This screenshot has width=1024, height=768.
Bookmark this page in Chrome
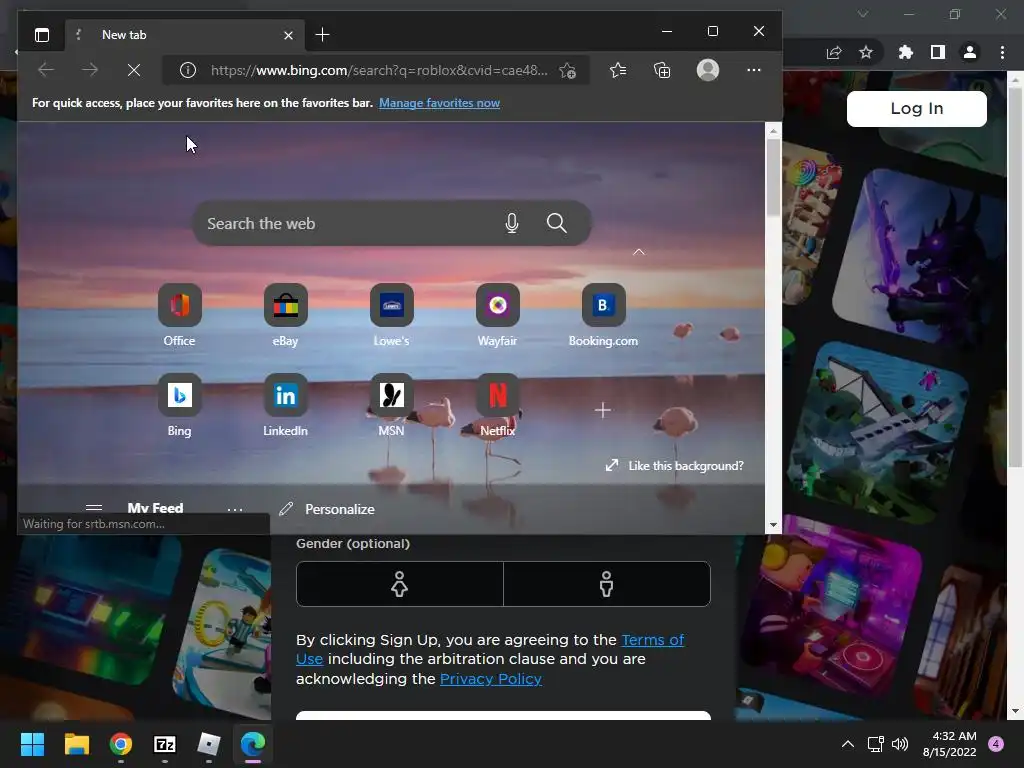coord(866,52)
